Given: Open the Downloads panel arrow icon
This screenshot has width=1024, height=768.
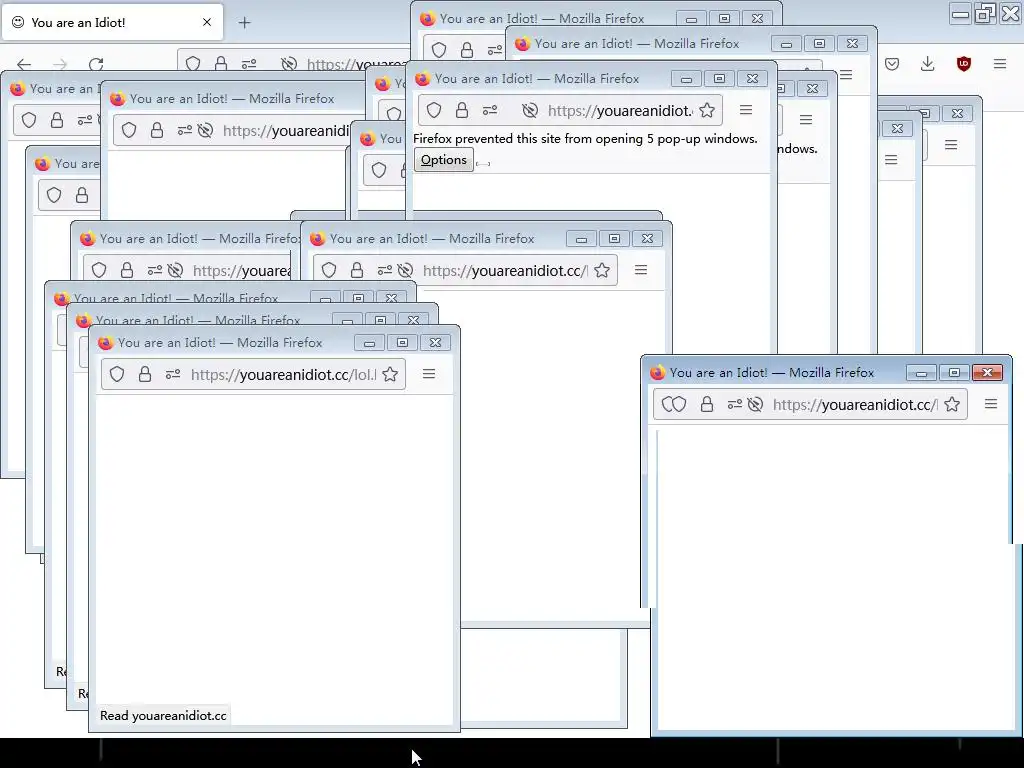Looking at the screenshot, I should click(x=927, y=63).
